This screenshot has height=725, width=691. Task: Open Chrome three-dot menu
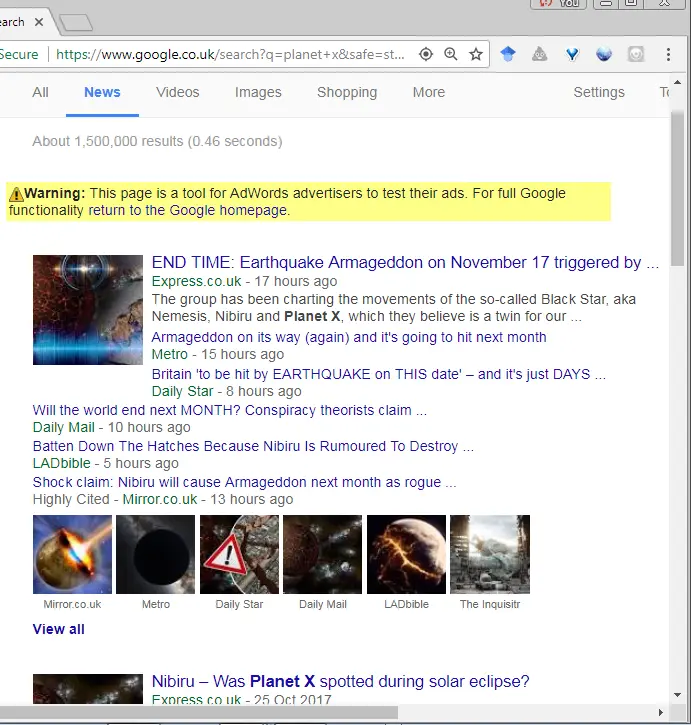point(668,55)
